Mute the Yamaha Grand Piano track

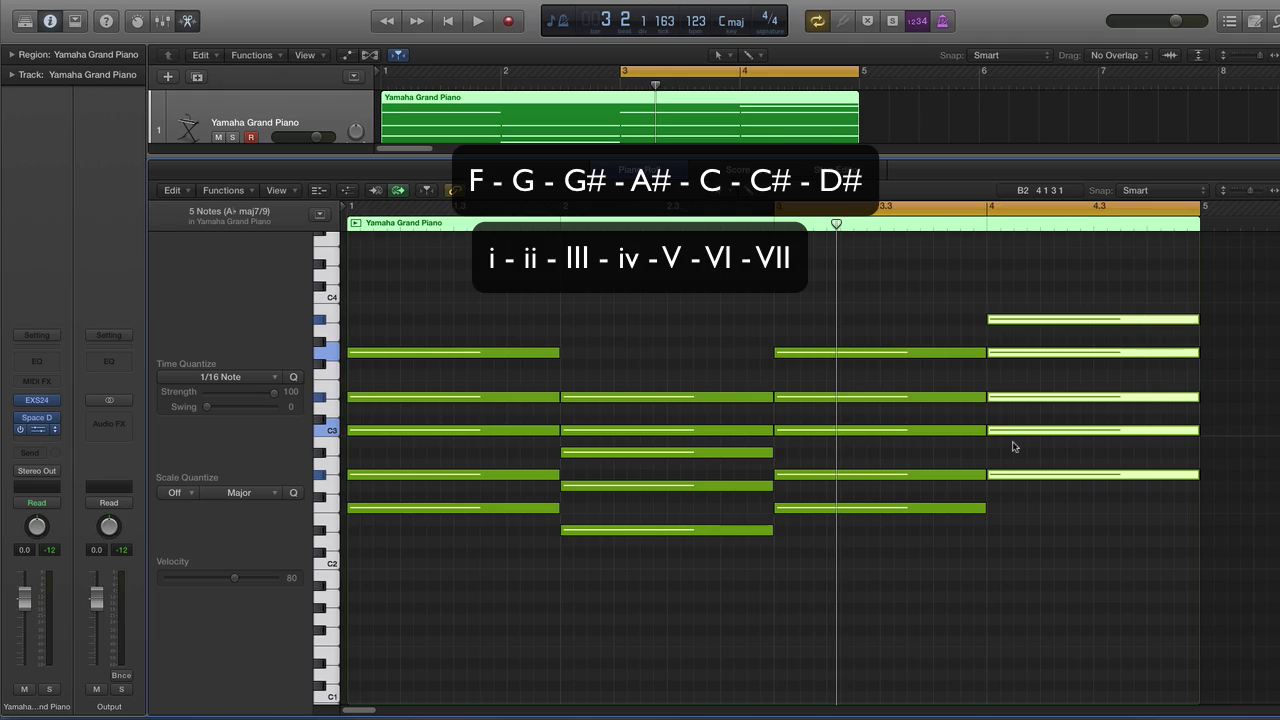tap(218, 137)
